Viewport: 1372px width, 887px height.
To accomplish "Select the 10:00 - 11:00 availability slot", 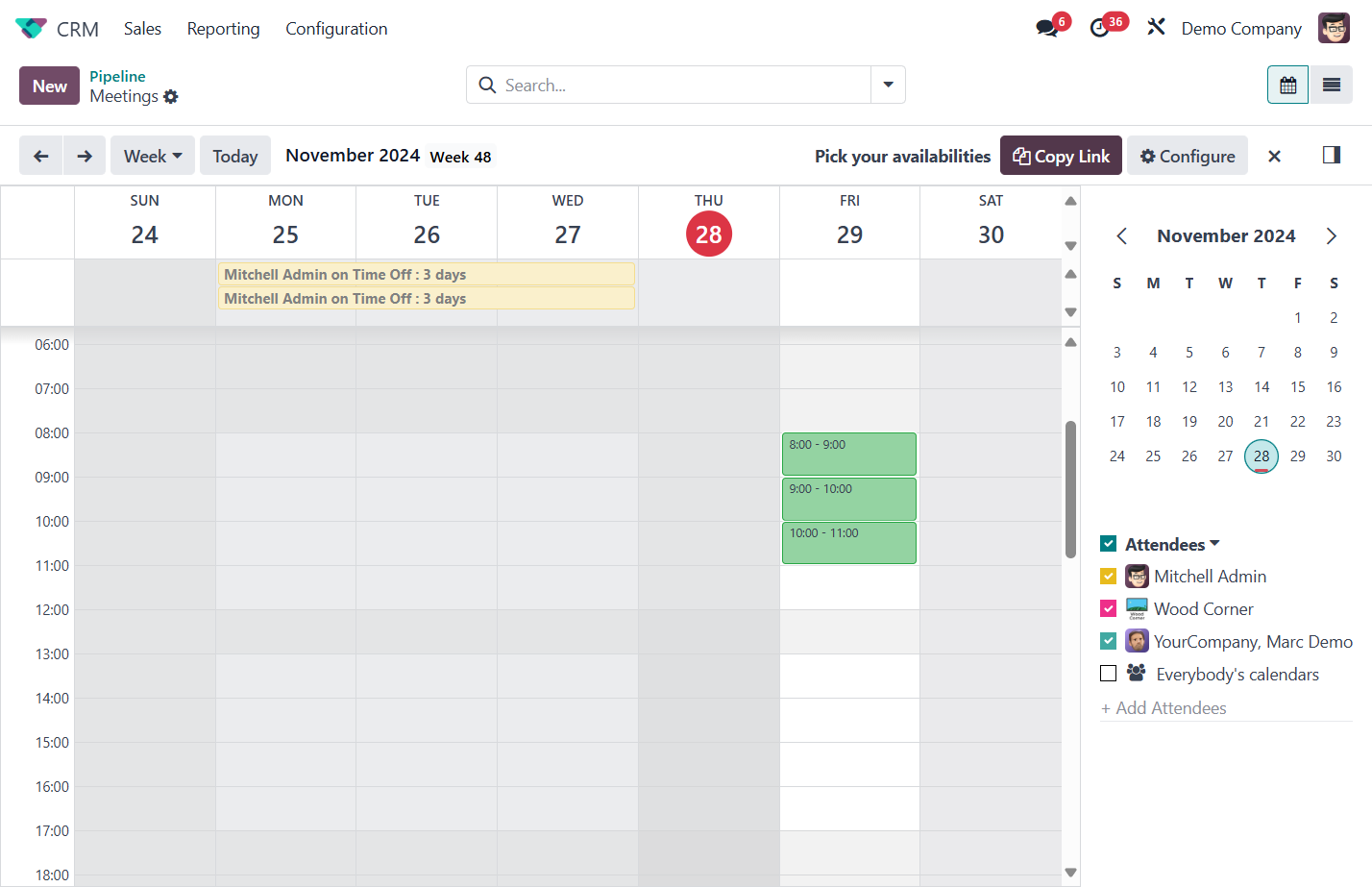I will (x=849, y=542).
